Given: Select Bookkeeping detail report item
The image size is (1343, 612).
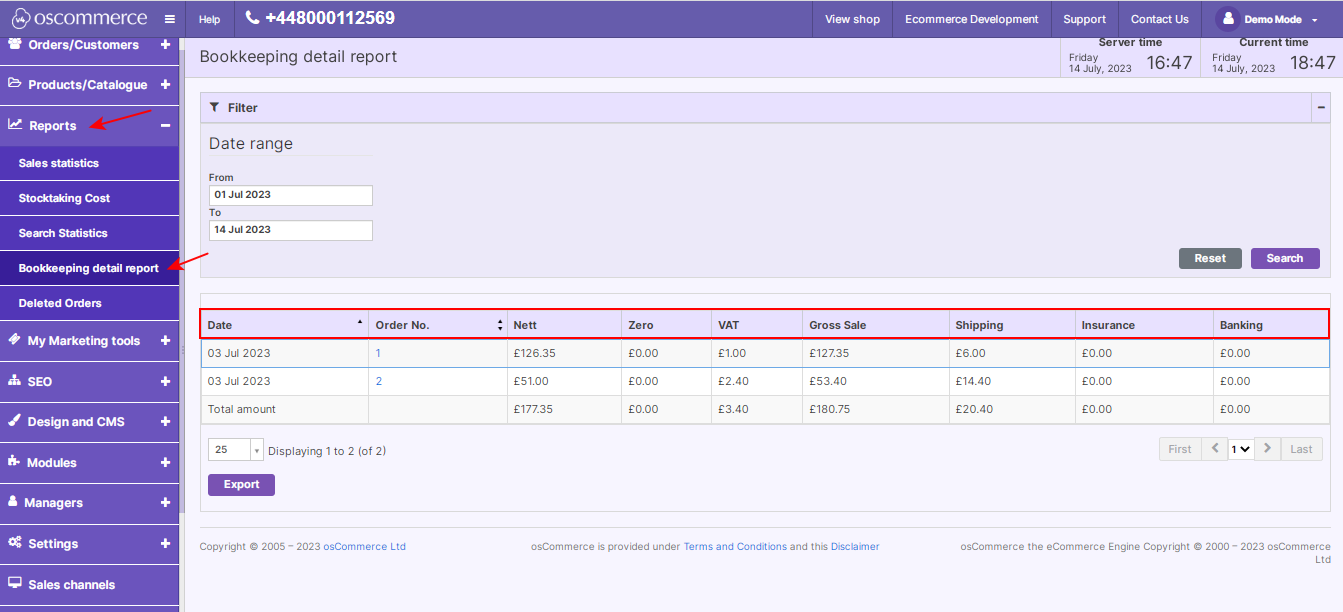Looking at the screenshot, I should click(90, 268).
